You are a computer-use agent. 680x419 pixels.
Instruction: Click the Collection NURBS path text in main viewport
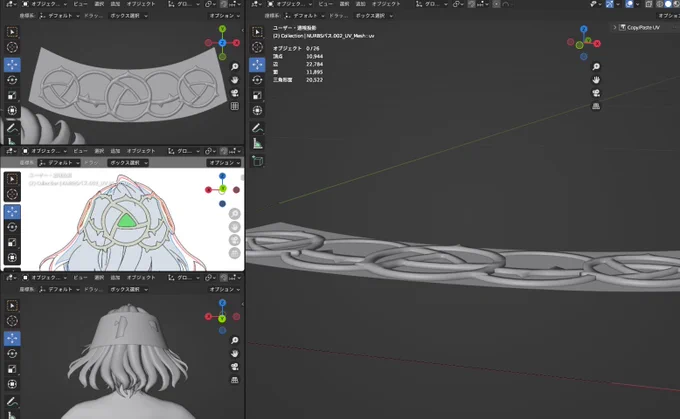click(x=324, y=36)
